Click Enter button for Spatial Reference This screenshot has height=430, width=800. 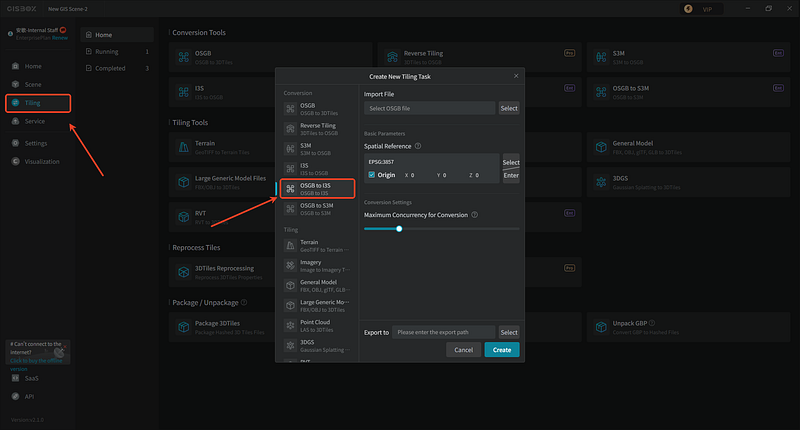(511, 176)
